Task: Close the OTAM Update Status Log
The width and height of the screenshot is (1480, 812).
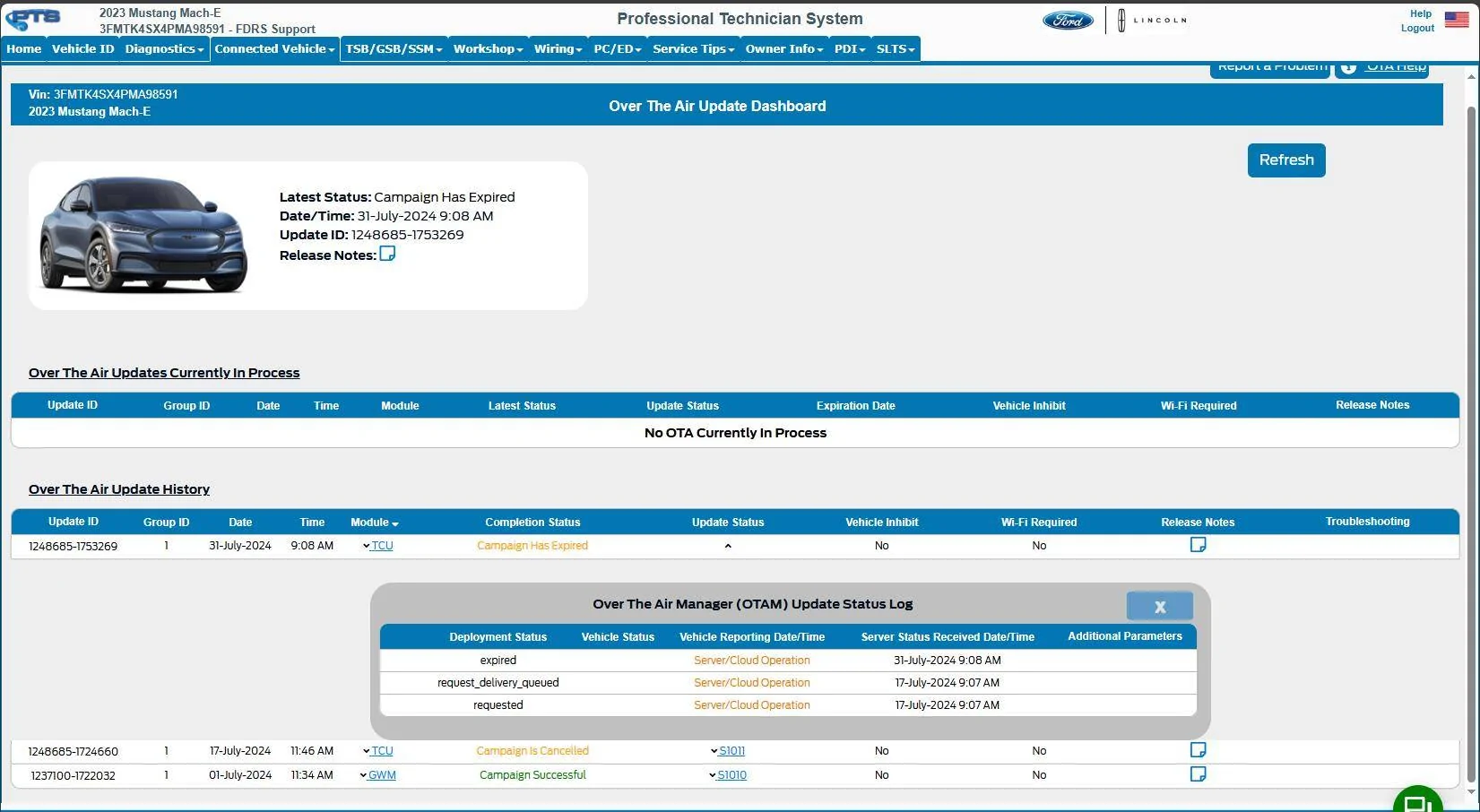Action: coord(1159,607)
